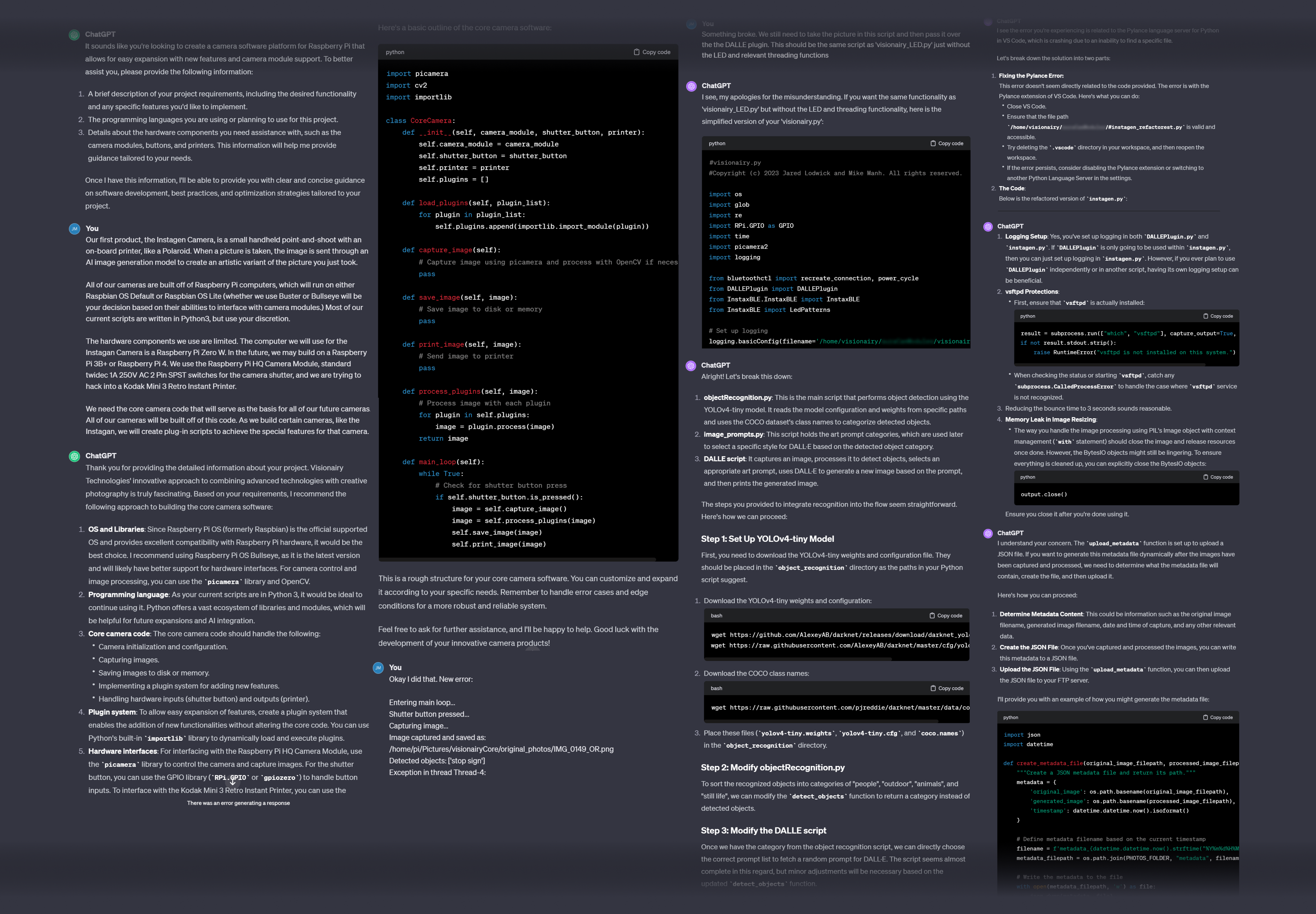Copy the vsftpd subprocess check code
This screenshot has width=1316, height=914.
click(x=1218, y=316)
